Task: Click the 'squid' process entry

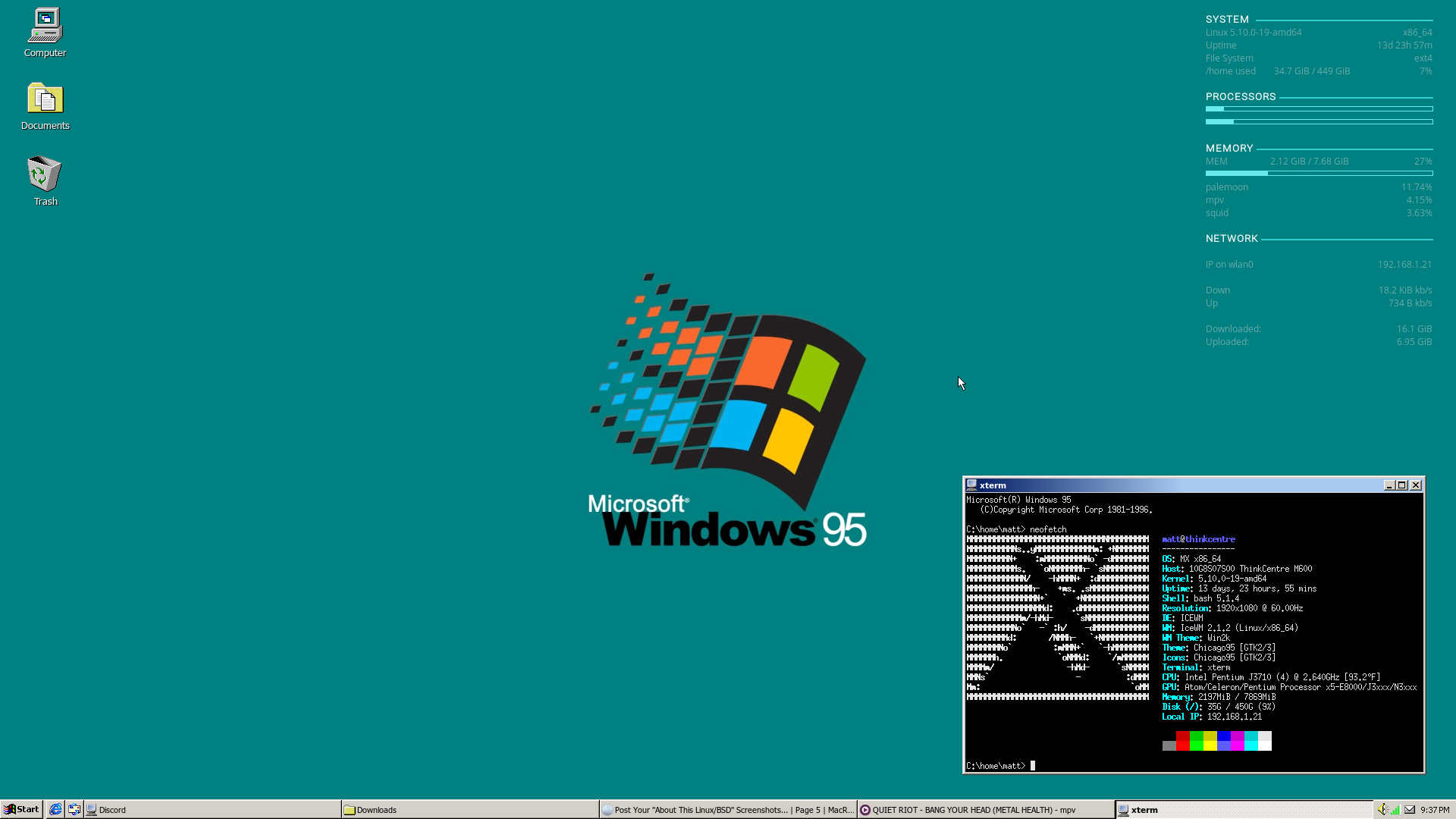Action: pyautogui.click(x=1319, y=213)
